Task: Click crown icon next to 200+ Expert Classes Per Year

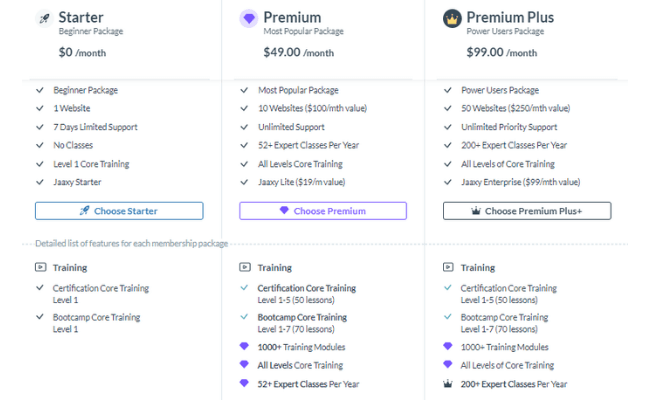Action: point(448,384)
